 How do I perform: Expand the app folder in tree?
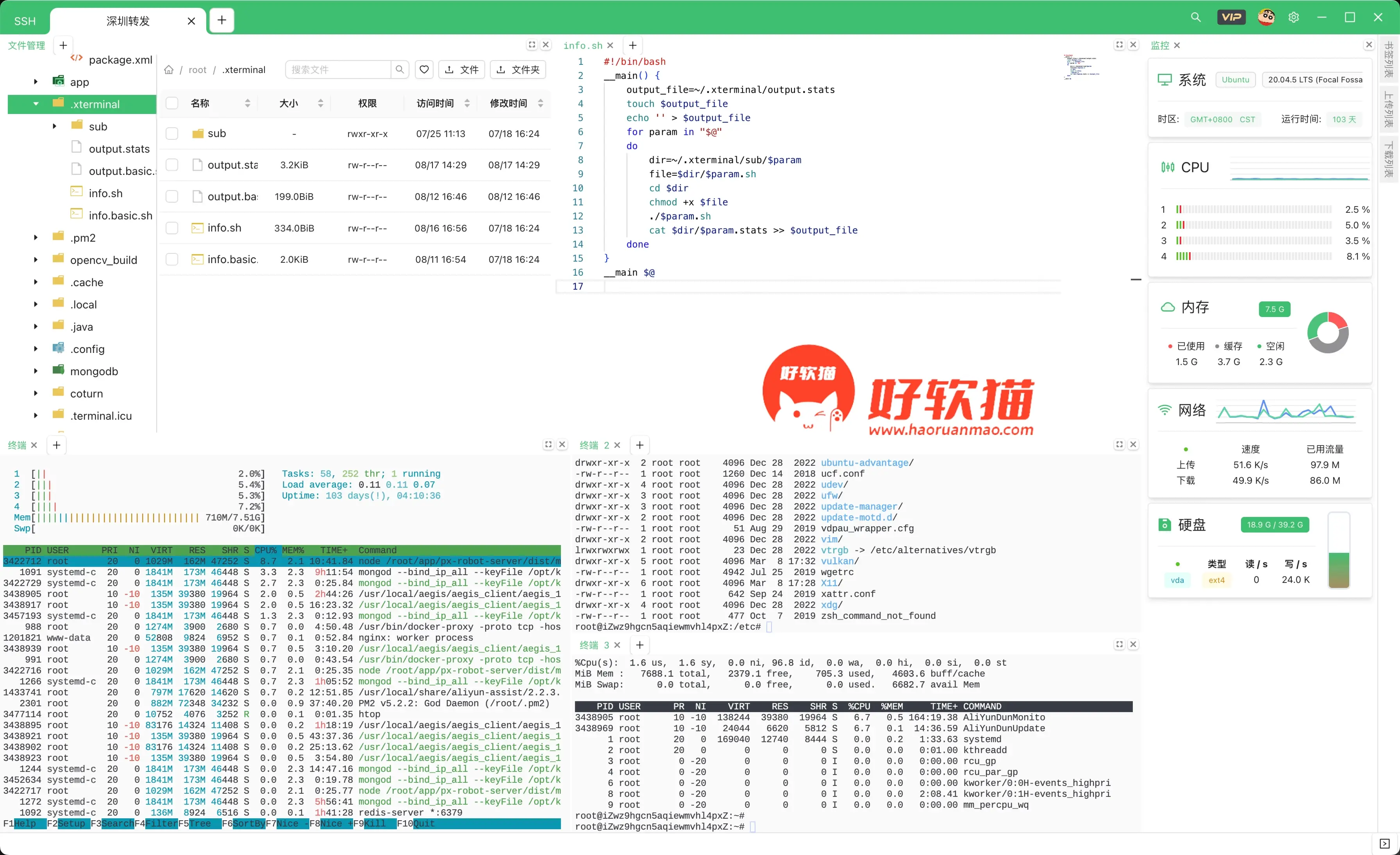pos(35,82)
